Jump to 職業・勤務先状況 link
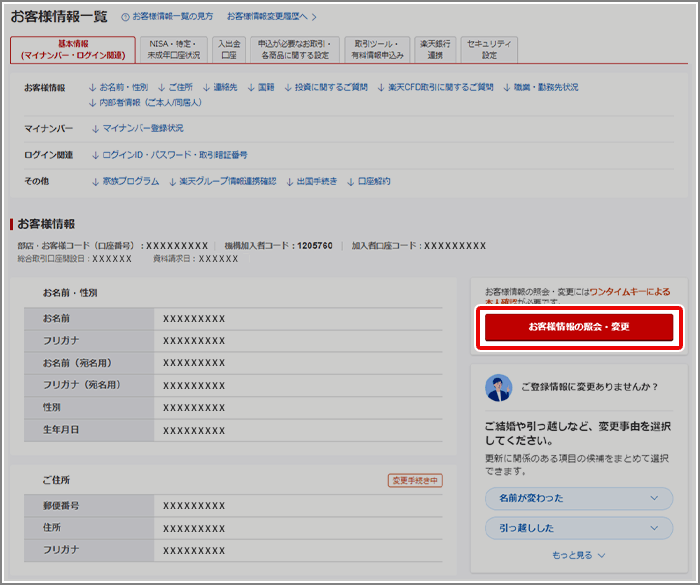The width and height of the screenshot is (700, 585). point(541,87)
